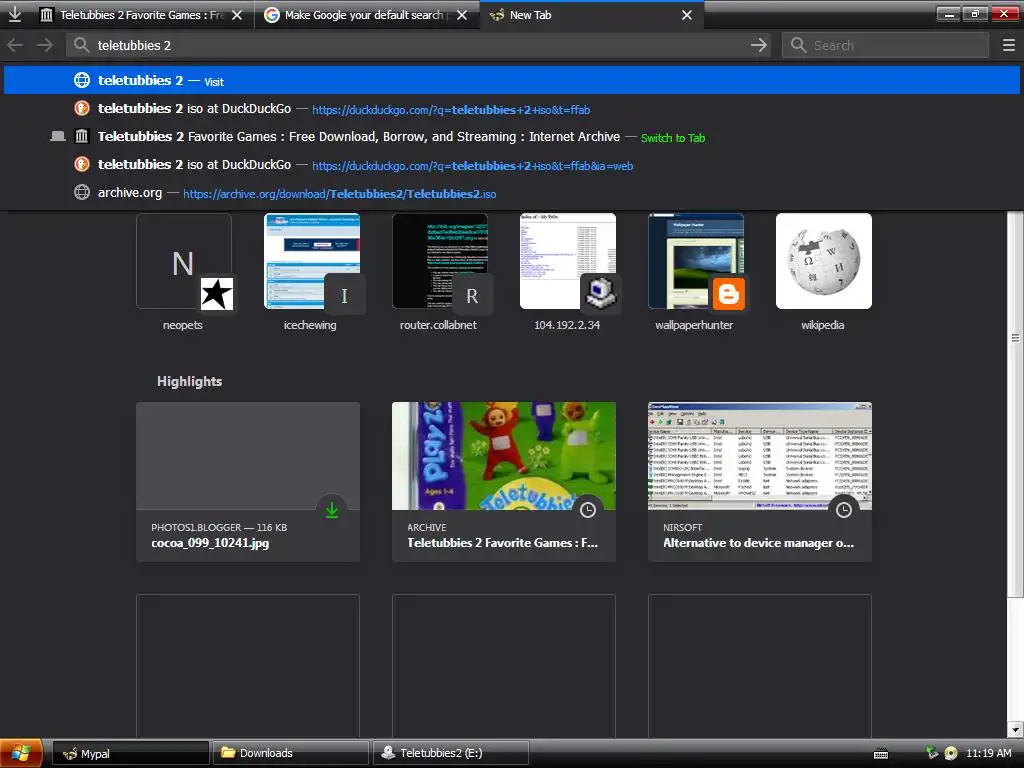Open the hamburger menu button

click(x=1008, y=45)
